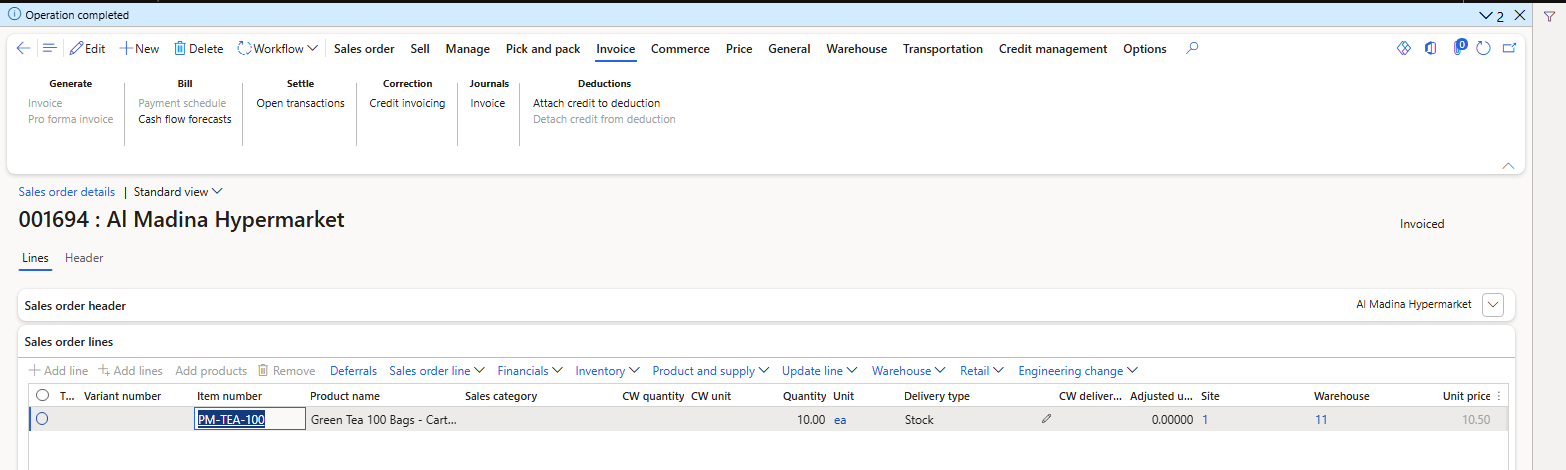Click Cash flow forecasts
This screenshot has width=1566, height=470.
point(185,119)
